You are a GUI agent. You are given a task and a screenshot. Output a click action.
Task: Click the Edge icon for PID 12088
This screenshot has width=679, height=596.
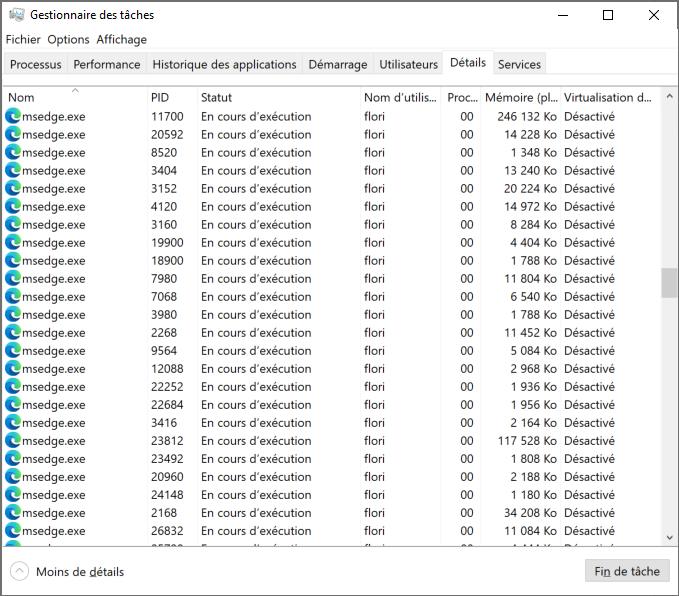[13, 368]
